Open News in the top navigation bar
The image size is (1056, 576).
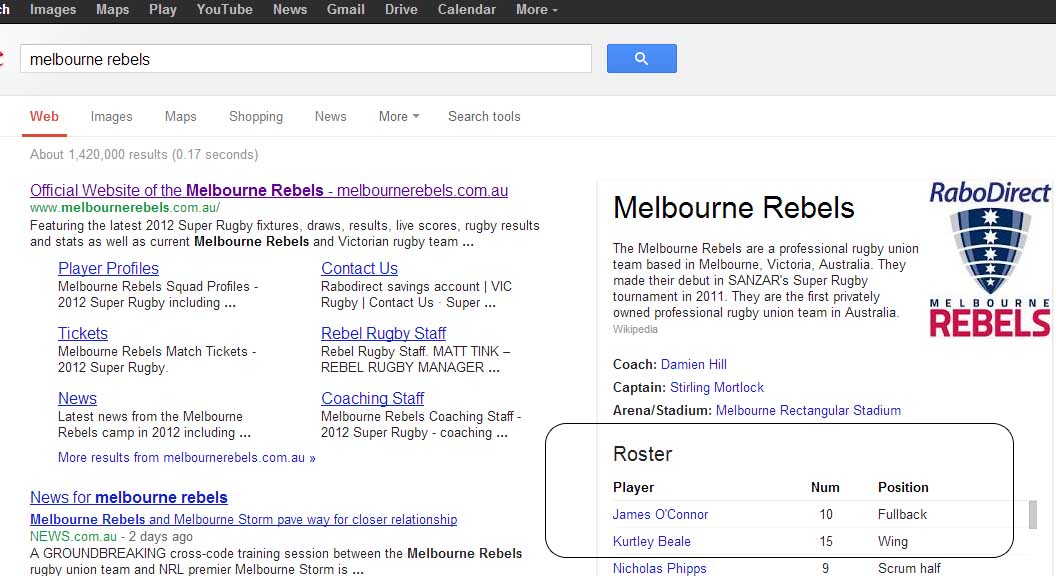[290, 9]
